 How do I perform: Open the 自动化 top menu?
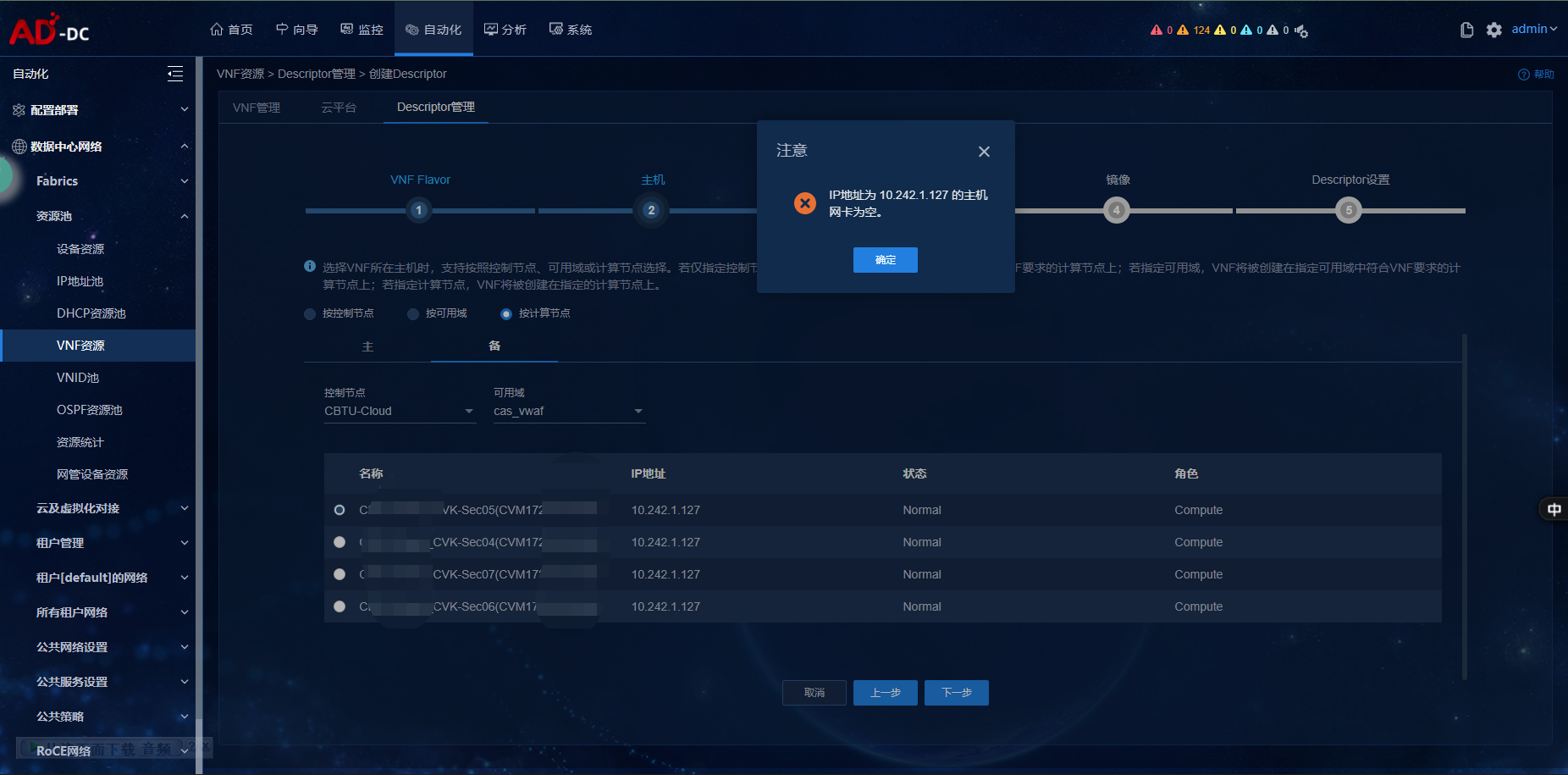coord(433,30)
